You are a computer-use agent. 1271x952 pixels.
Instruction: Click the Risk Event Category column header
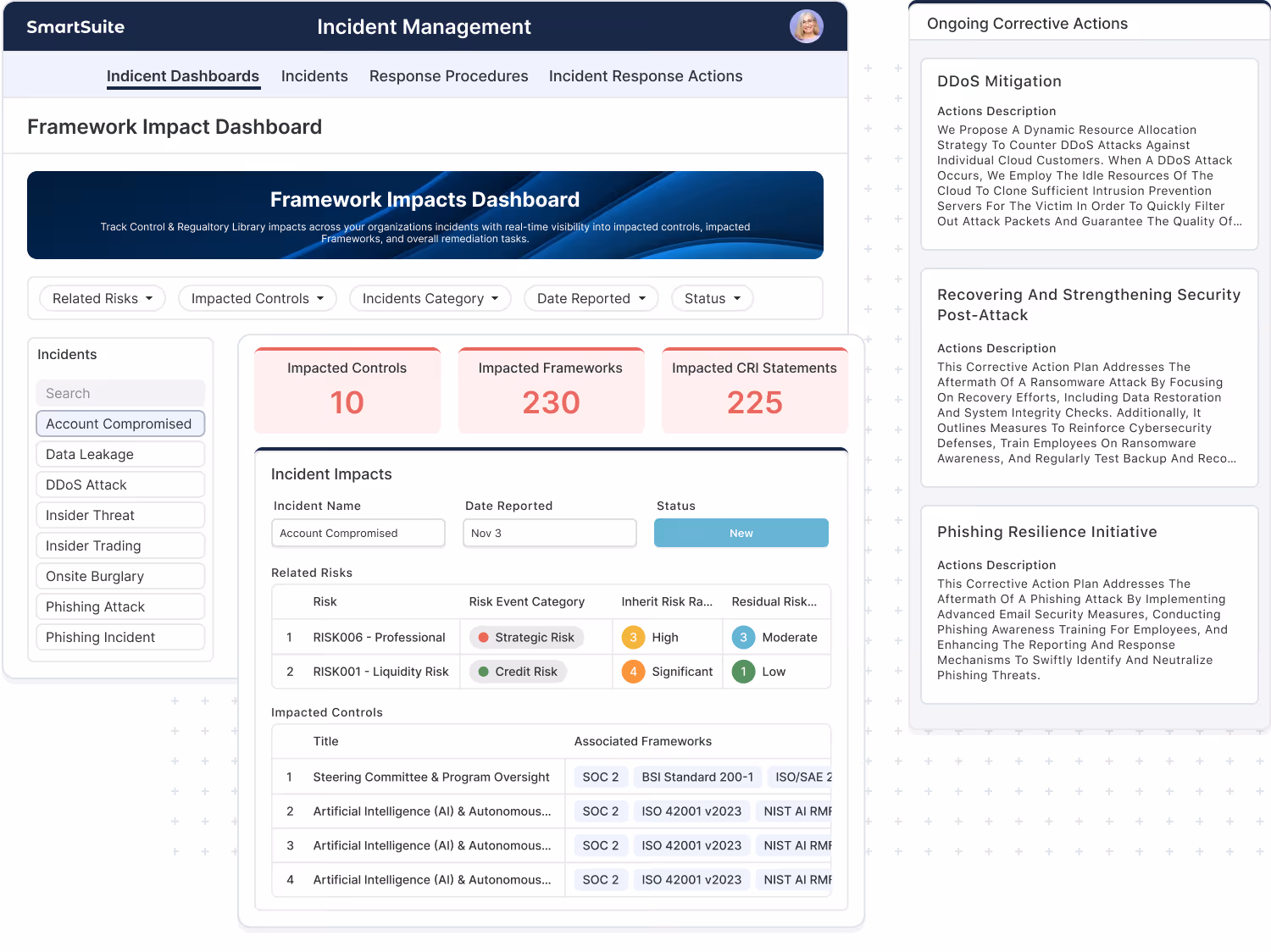pos(527,601)
